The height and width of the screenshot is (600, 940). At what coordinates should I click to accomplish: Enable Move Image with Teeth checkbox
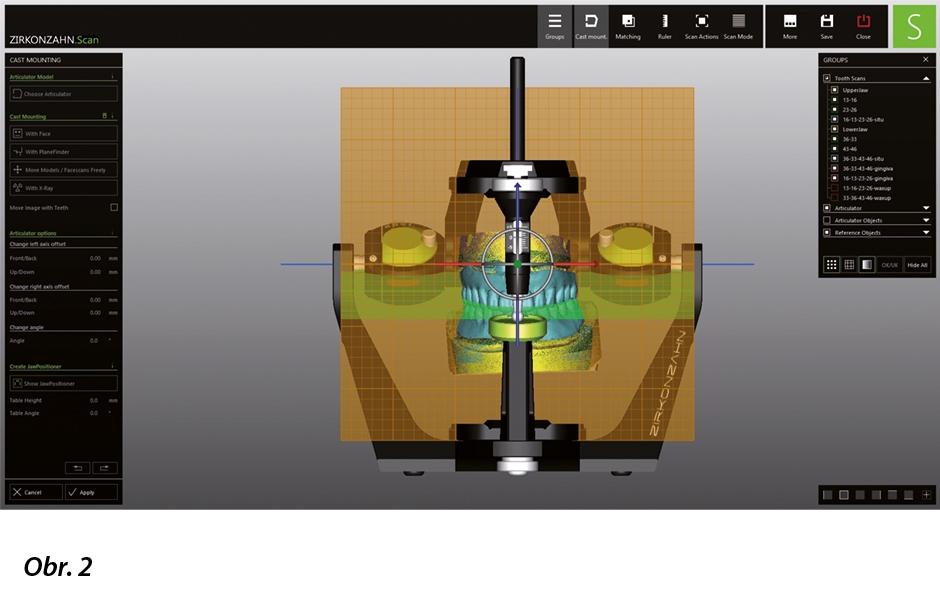coord(114,207)
